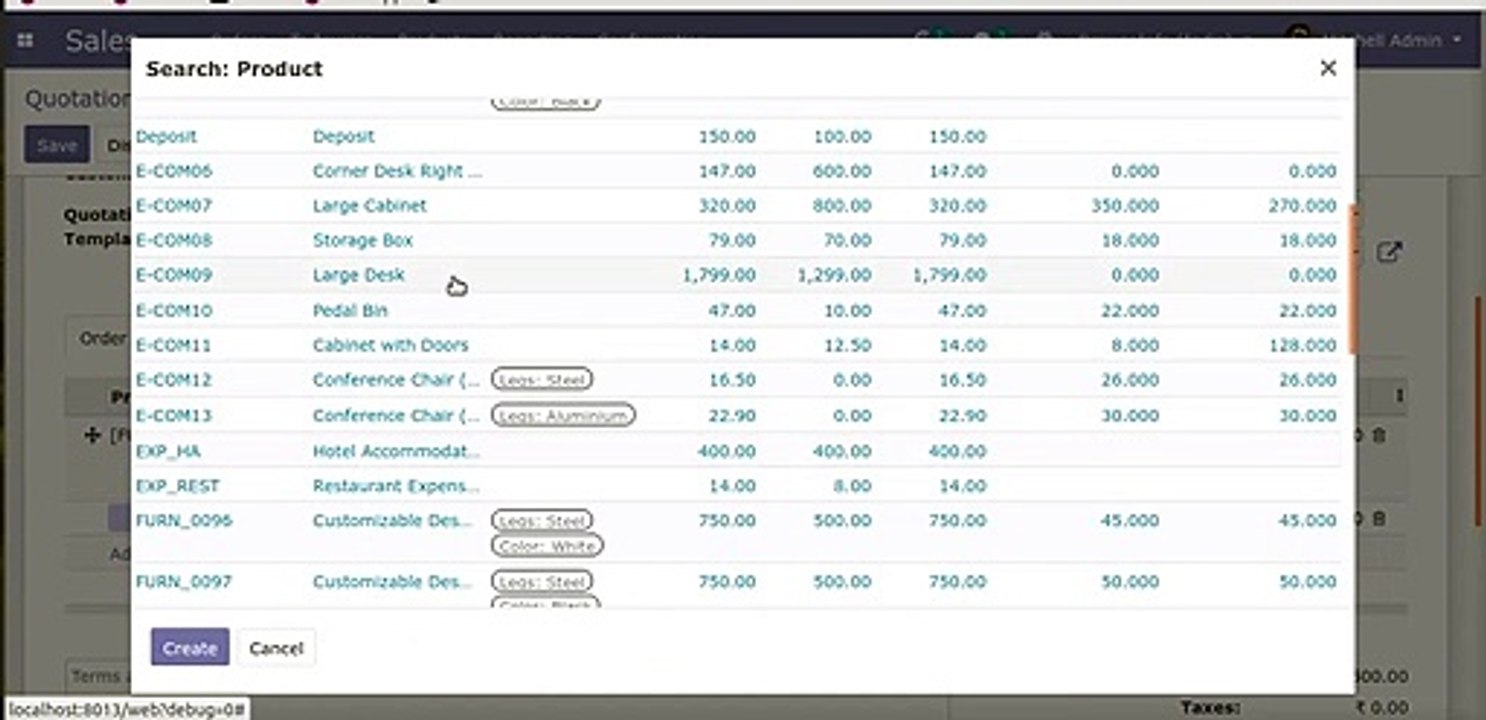Screen dimensions: 1486x720
Task: Choose the Corner Desk Right product name
Action: point(397,171)
